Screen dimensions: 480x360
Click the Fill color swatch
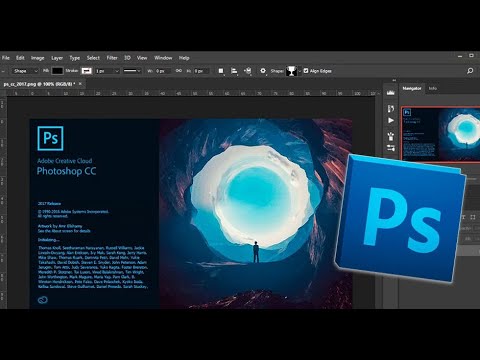57,71
